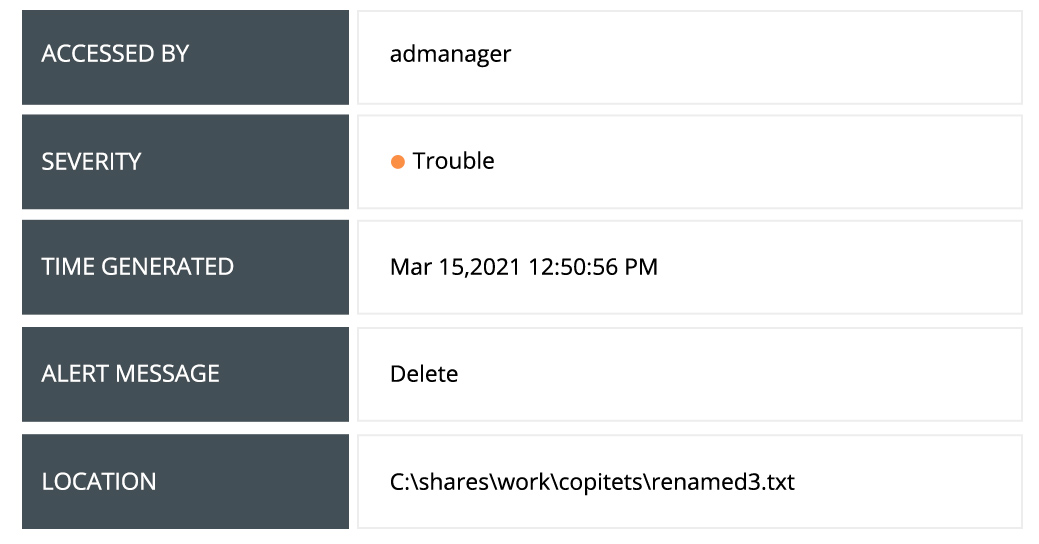This screenshot has height=544, width=1039.
Task: Click the orange severity indicator dot
Action: 397,162
